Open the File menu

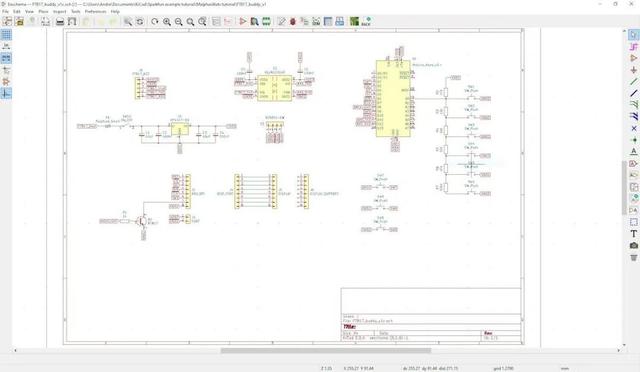coord(5,11)
